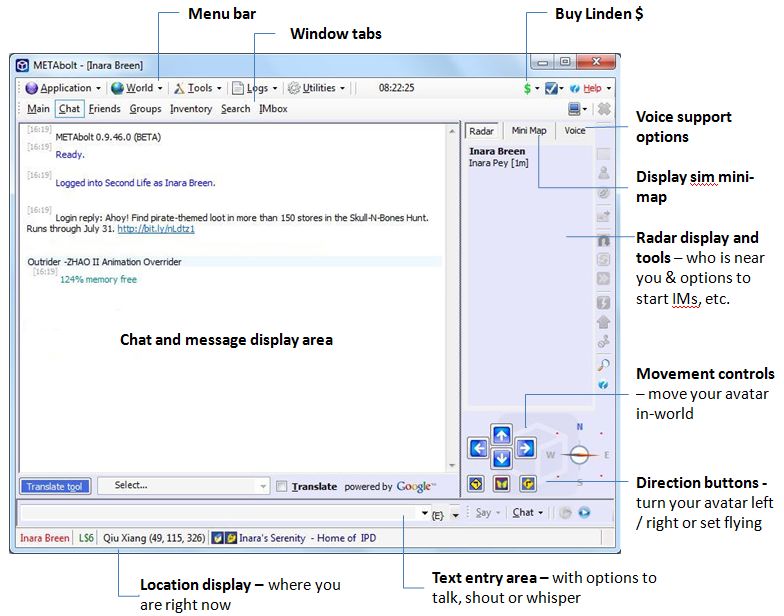Open the World menu
The height and width of the screenshot is (616, 784).
click(137, 88)
